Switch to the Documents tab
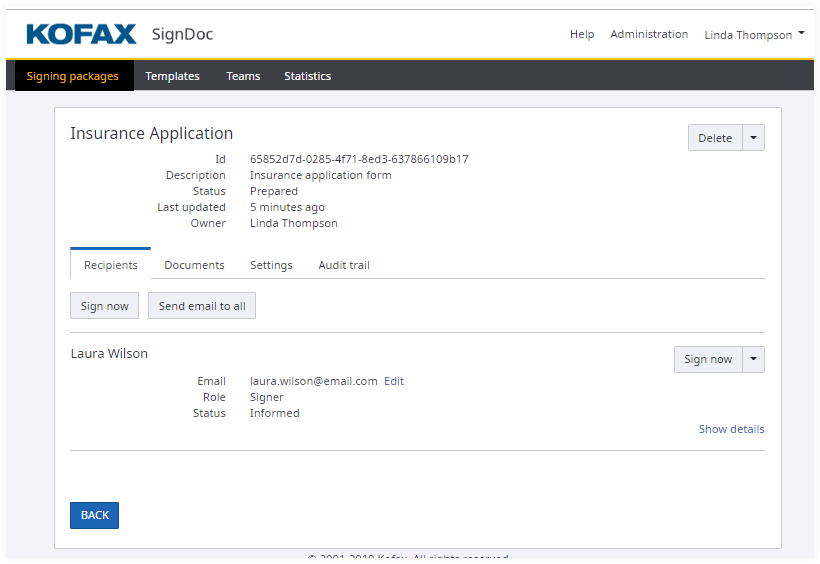Image resolution: width=820 pixels, height=564 pixels. coord(194,265)
